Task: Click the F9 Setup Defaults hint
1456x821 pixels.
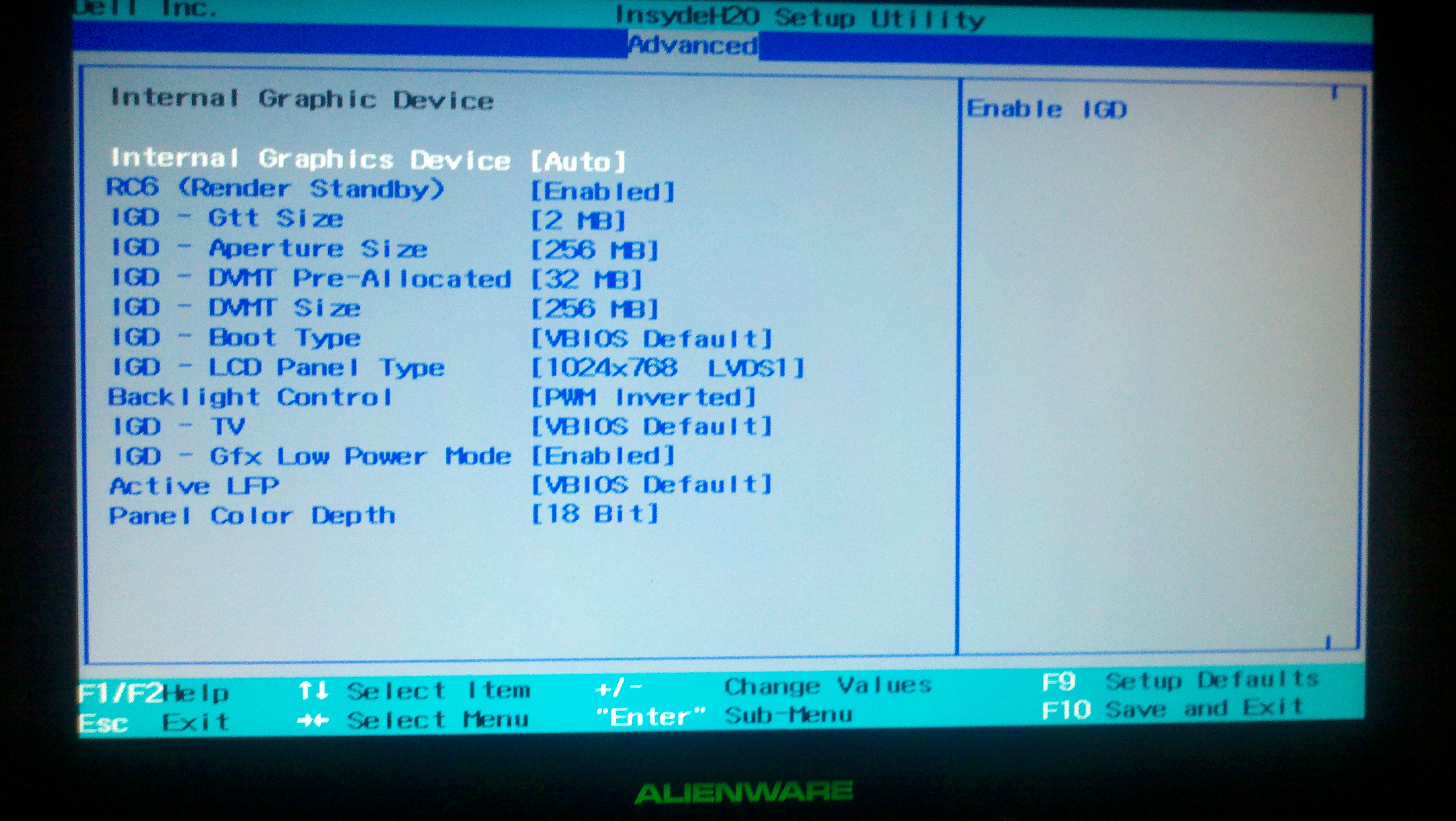Action: 1180,680
